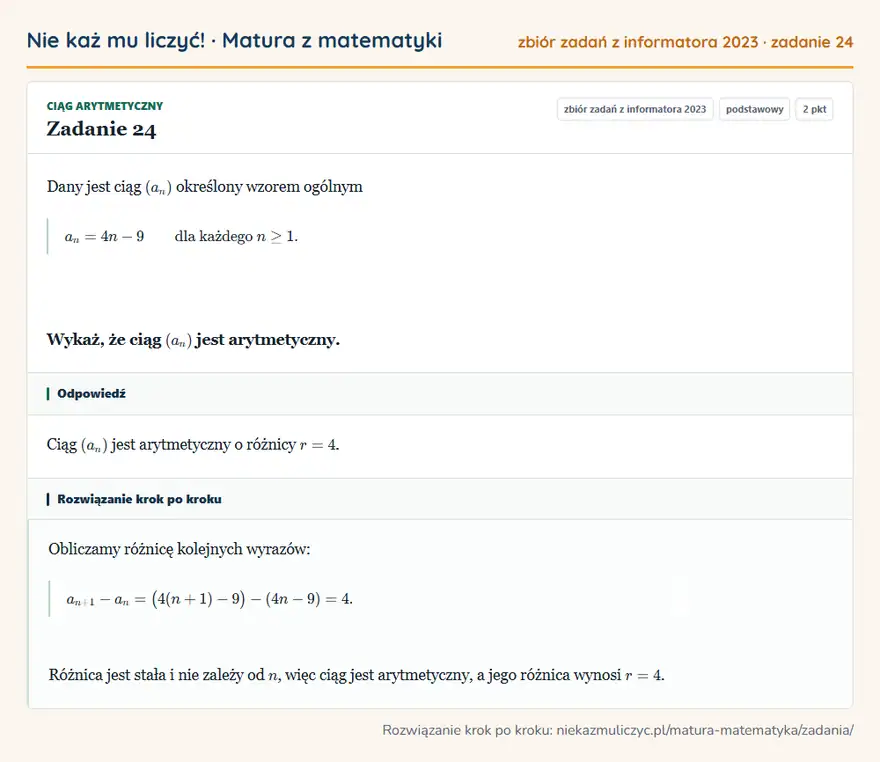The width and height of the screenshot is (880, 762).
Task: Click the '2 pkt' points badge
Action: [814, 109]
